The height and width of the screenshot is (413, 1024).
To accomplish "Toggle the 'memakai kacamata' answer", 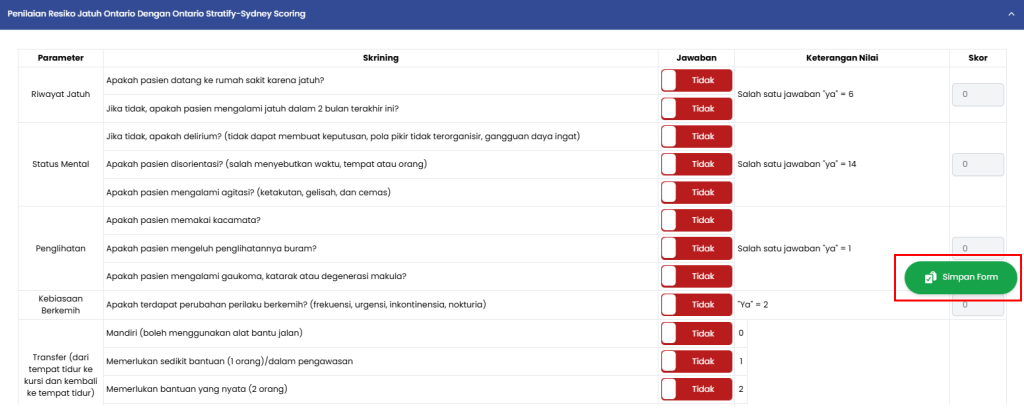I will point(696,220).
